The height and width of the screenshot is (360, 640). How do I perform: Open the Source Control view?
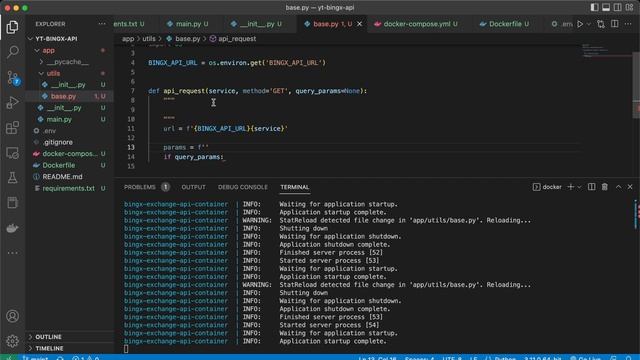click(x=12, y=77)
